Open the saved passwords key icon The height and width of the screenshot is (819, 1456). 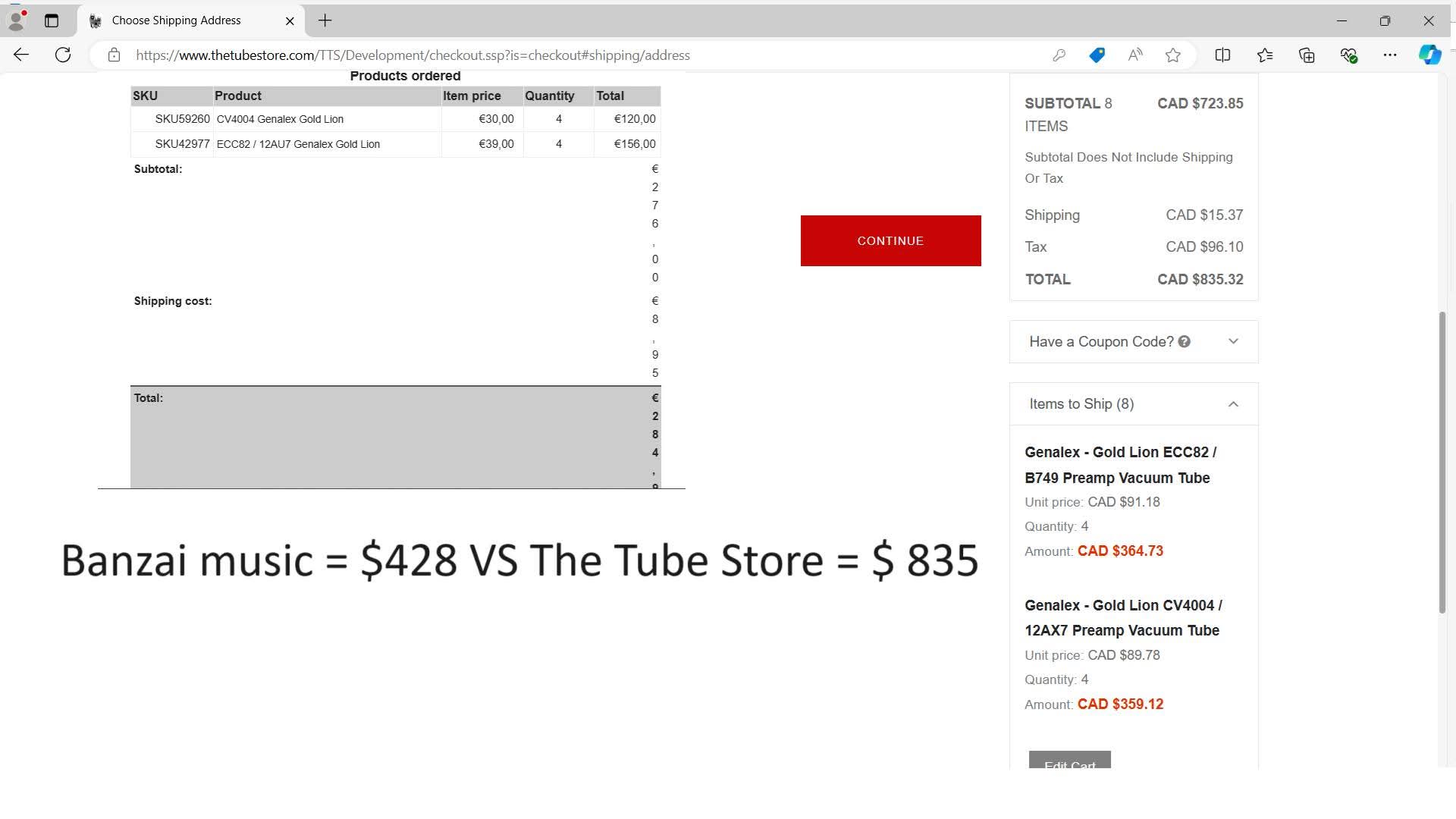(1059, 55)
